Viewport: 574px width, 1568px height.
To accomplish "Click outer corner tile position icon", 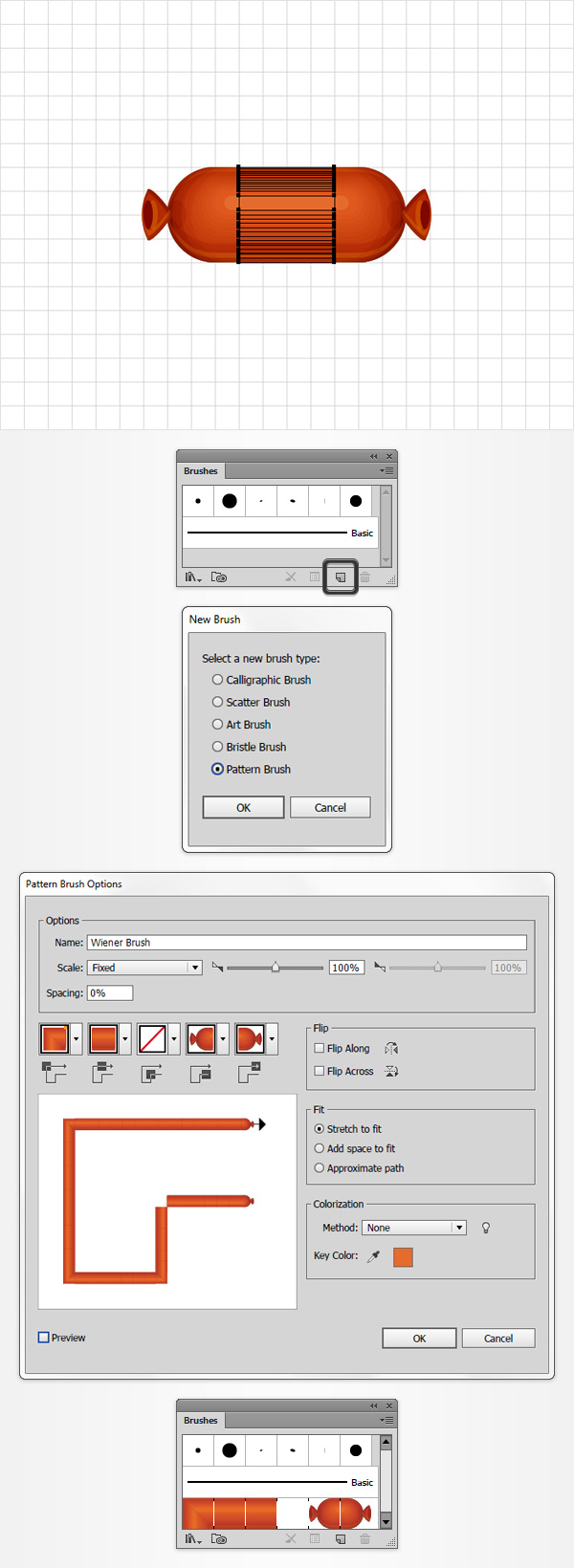I will pyautogui.click(x=55, y=1073).
